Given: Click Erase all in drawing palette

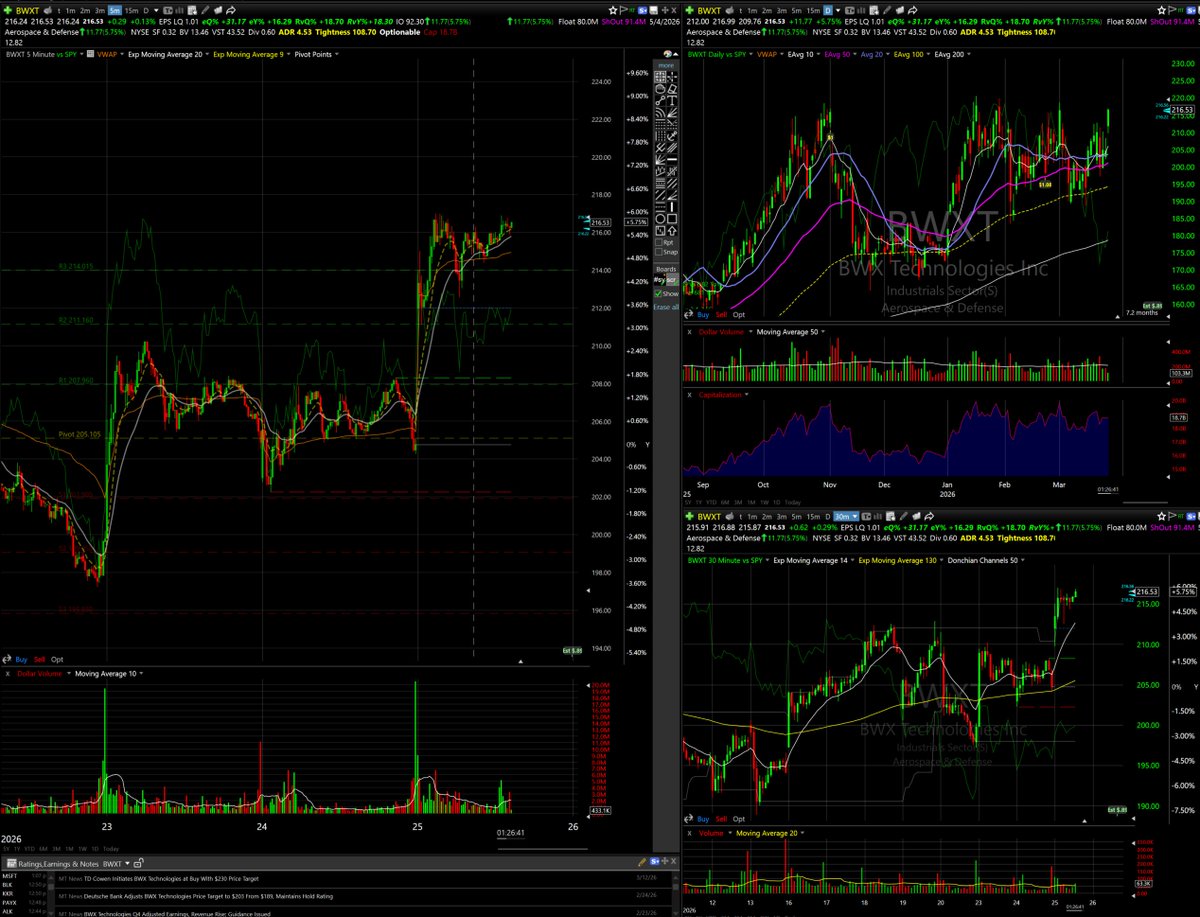Looking at the screenshot, I should [x=666, y=307].
